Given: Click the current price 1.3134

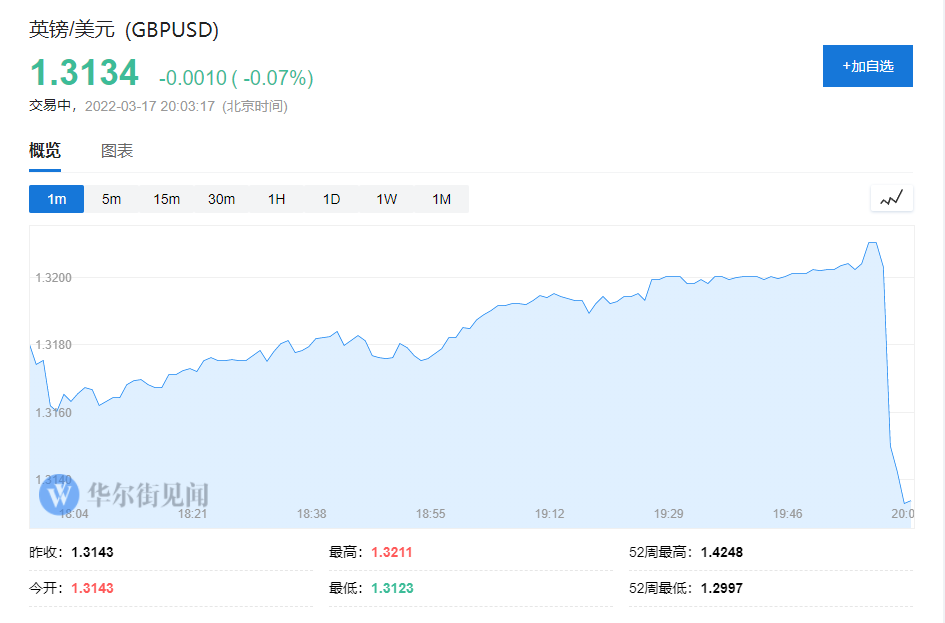Looking at the screenshot, I should click(x=84, y=73).
